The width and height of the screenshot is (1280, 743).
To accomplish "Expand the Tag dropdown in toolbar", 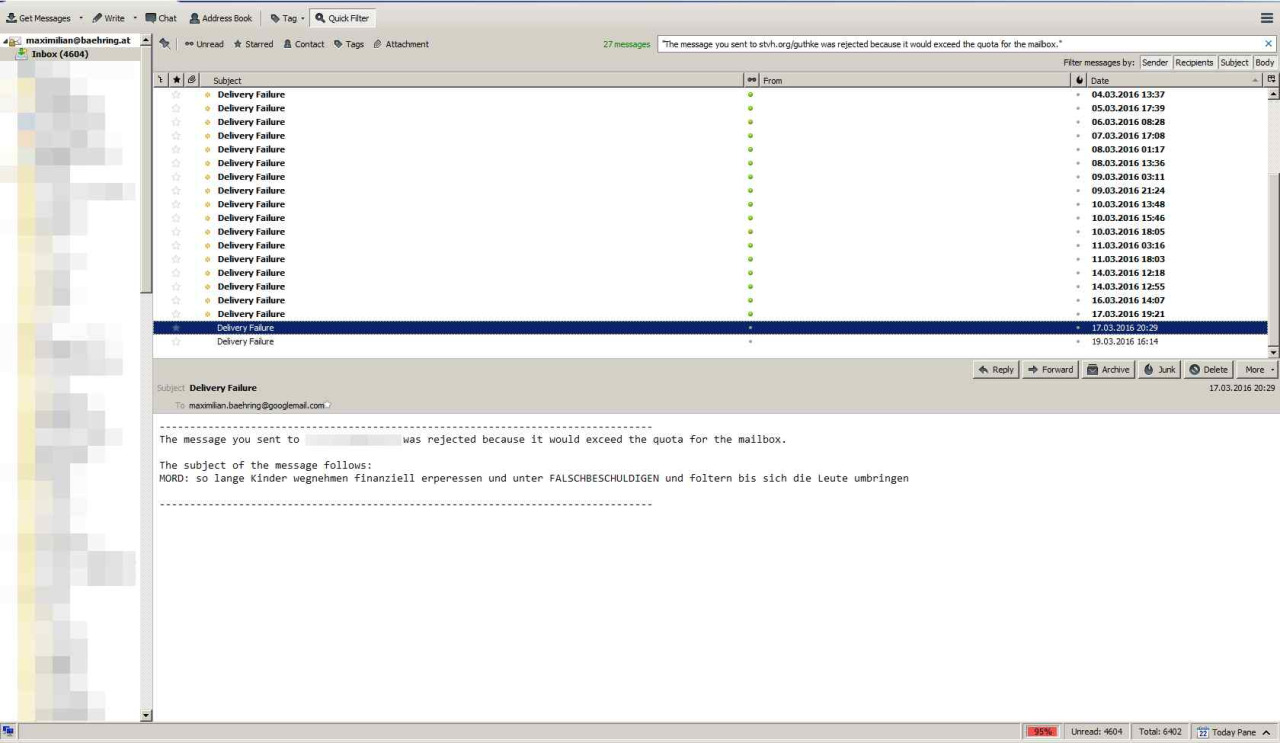I will pyautogui.click(x=303, y=18).
